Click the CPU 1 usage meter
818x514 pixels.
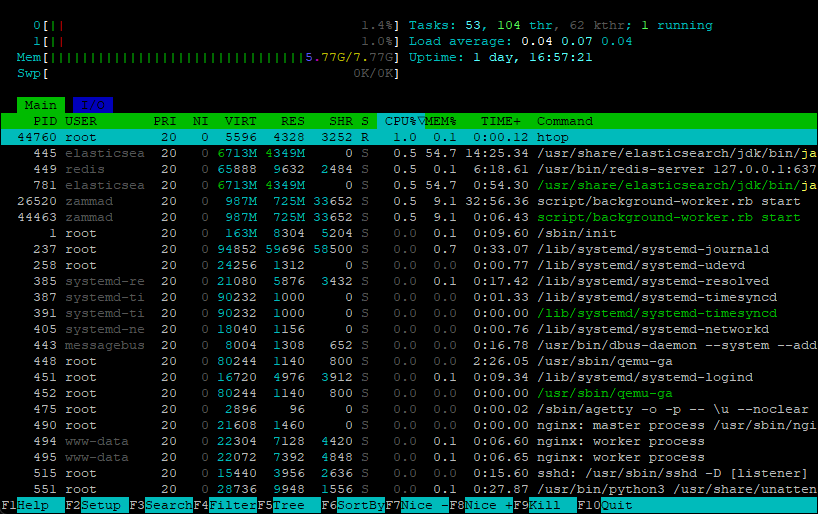pos(216,41)
